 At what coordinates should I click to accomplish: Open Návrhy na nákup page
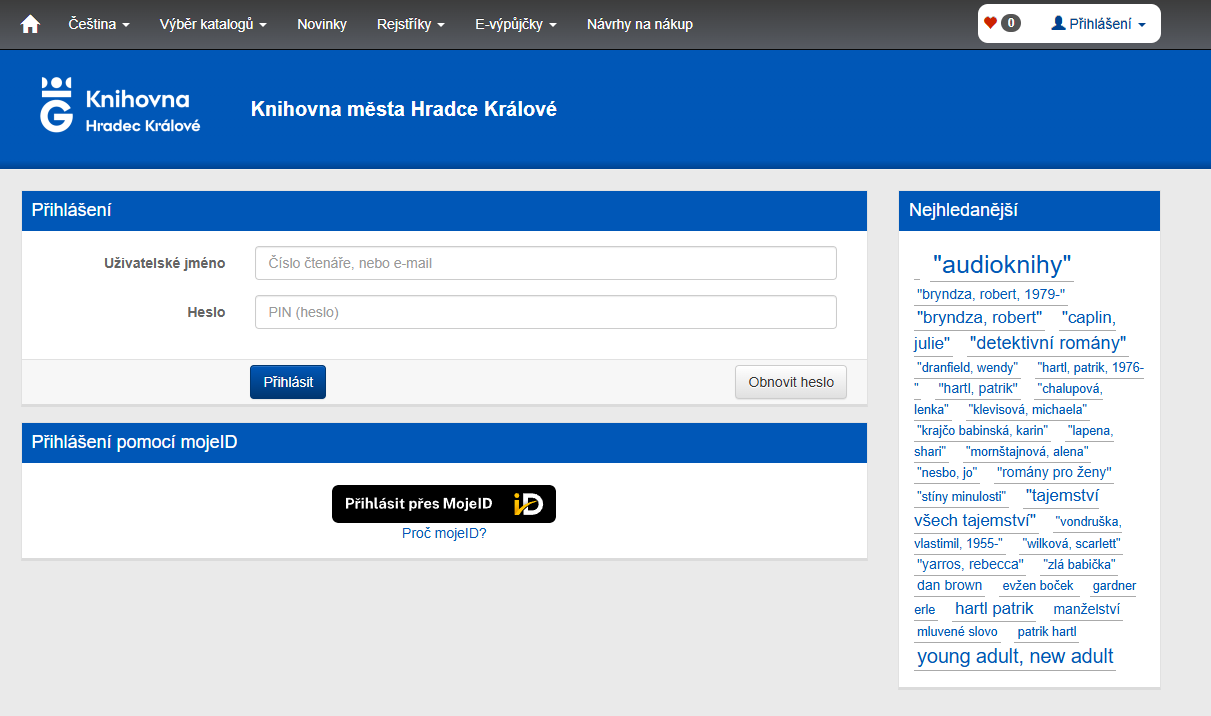639,24
